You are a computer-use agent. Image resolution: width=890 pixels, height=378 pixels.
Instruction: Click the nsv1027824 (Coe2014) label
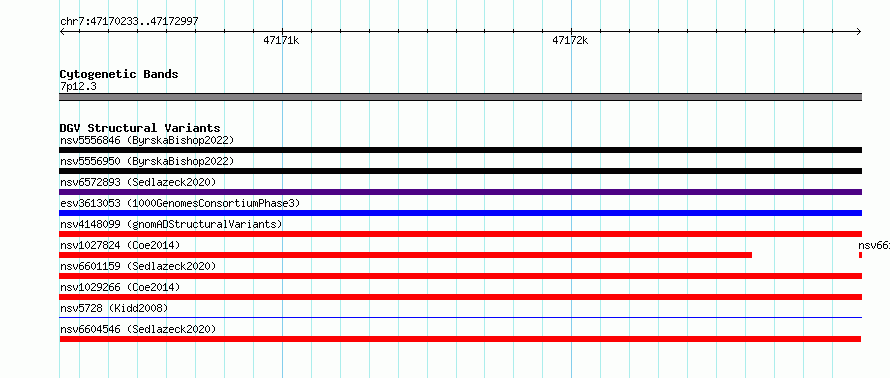[x=120, y=245]
